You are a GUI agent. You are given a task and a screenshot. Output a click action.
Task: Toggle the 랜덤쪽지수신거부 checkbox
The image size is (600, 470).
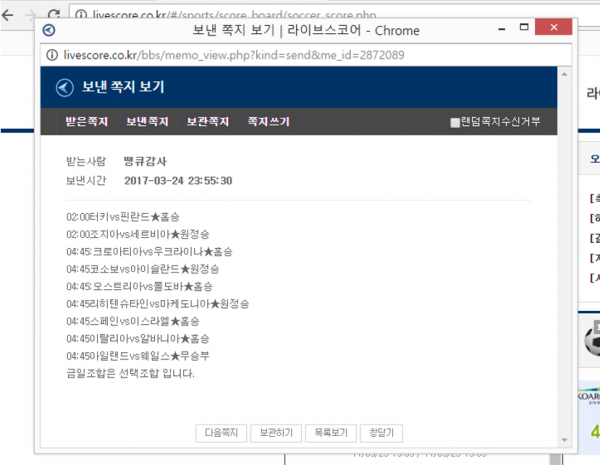(x=455, y=122)
